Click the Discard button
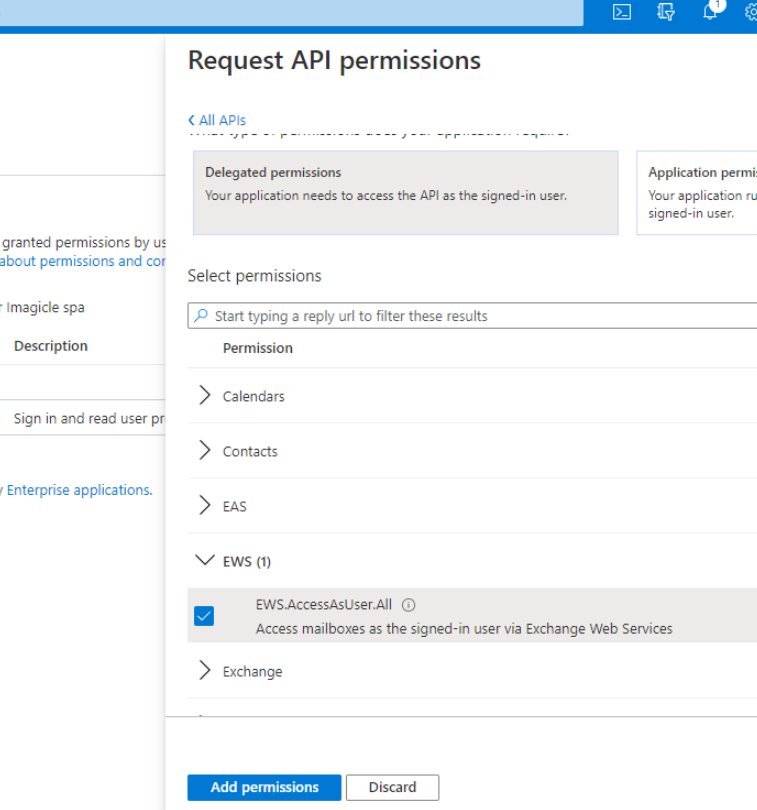Viewport: 757px width, 810px height. pyautogui.click(x=392, y=787)
